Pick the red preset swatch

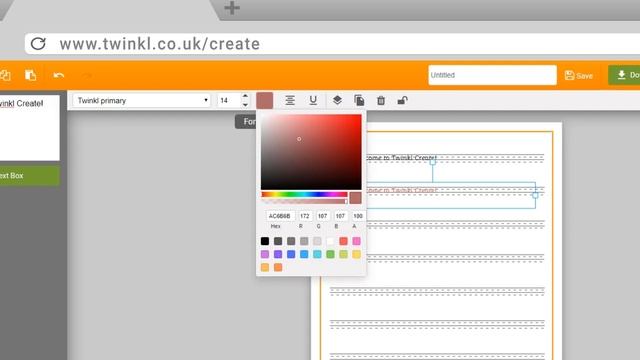(343, 241)
